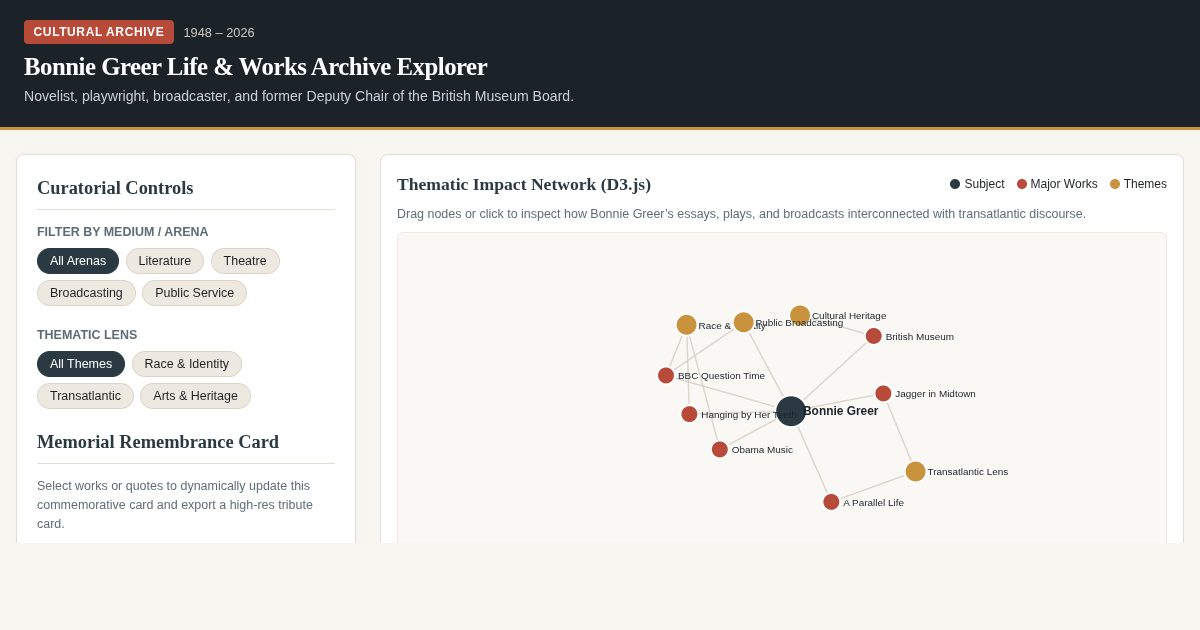Click the BBC Question Time label text
Image resolution: width=1200 pixels, height=630 pixels.
pyautogui.click(x=721, y=376)
